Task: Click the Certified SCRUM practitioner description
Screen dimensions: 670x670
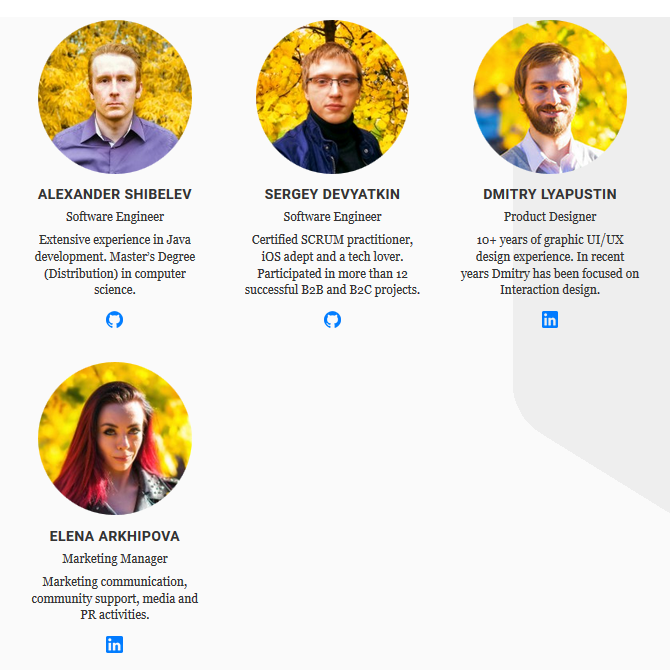Action: click(x=332, y=264)
